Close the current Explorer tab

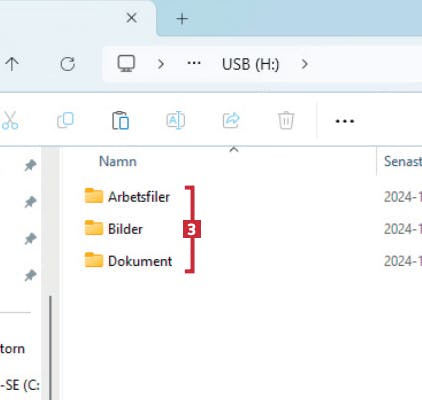(132, 18)
